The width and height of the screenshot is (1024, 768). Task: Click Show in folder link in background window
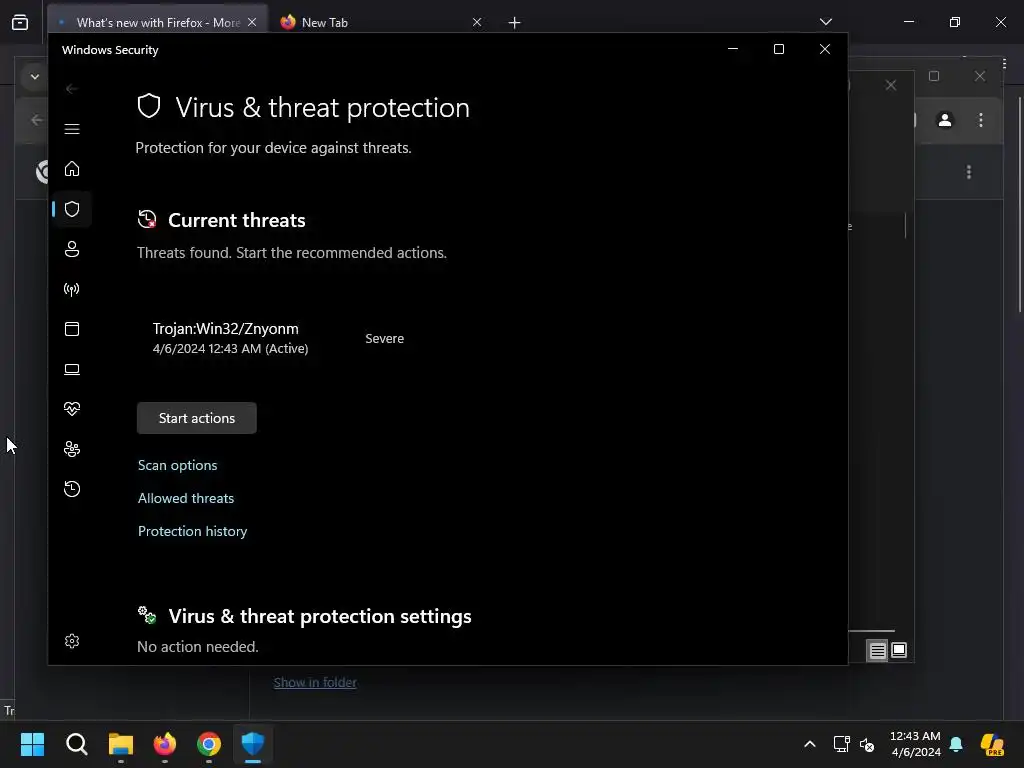coord(315,682)
